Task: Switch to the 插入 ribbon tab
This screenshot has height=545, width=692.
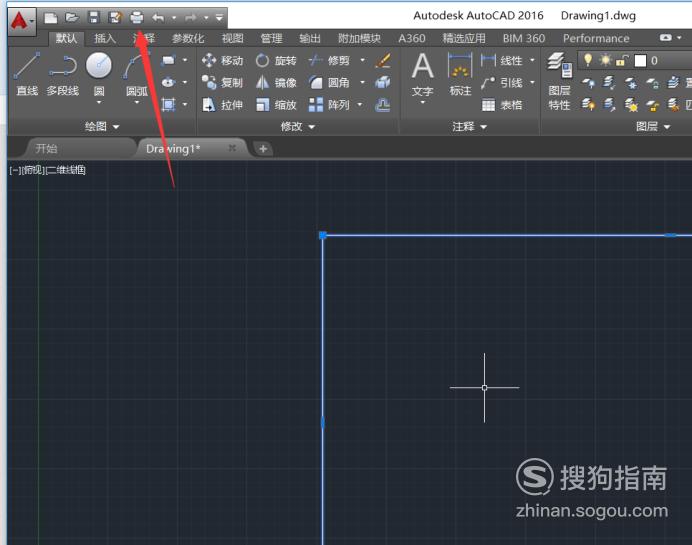Action: [105, 38]
